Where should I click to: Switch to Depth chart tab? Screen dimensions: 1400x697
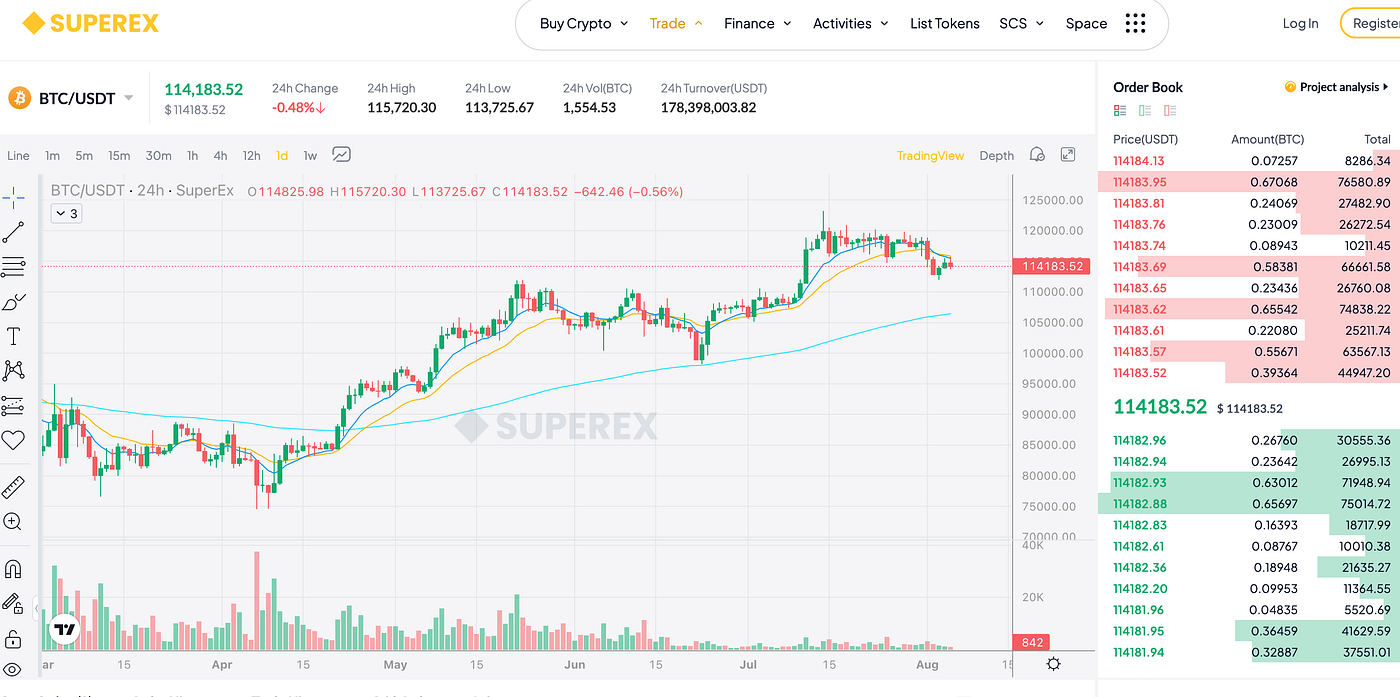coord(996,155)
